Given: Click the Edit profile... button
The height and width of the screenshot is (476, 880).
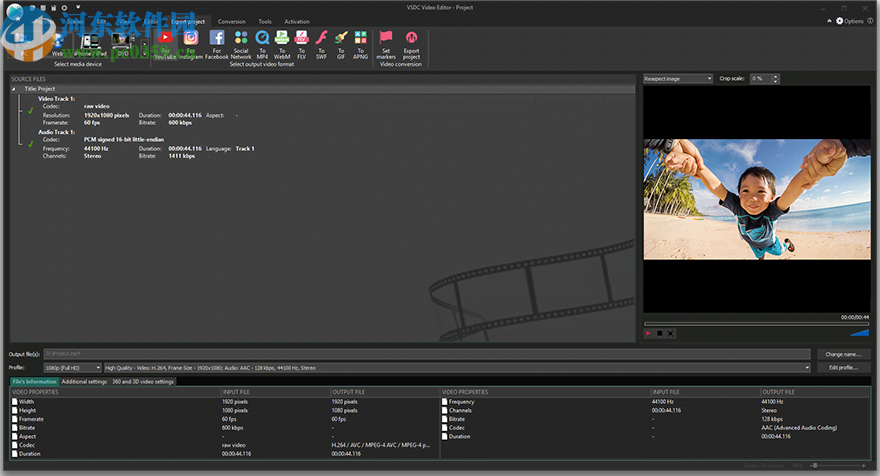Looking at the screenshot, I should tap(843, 368).
